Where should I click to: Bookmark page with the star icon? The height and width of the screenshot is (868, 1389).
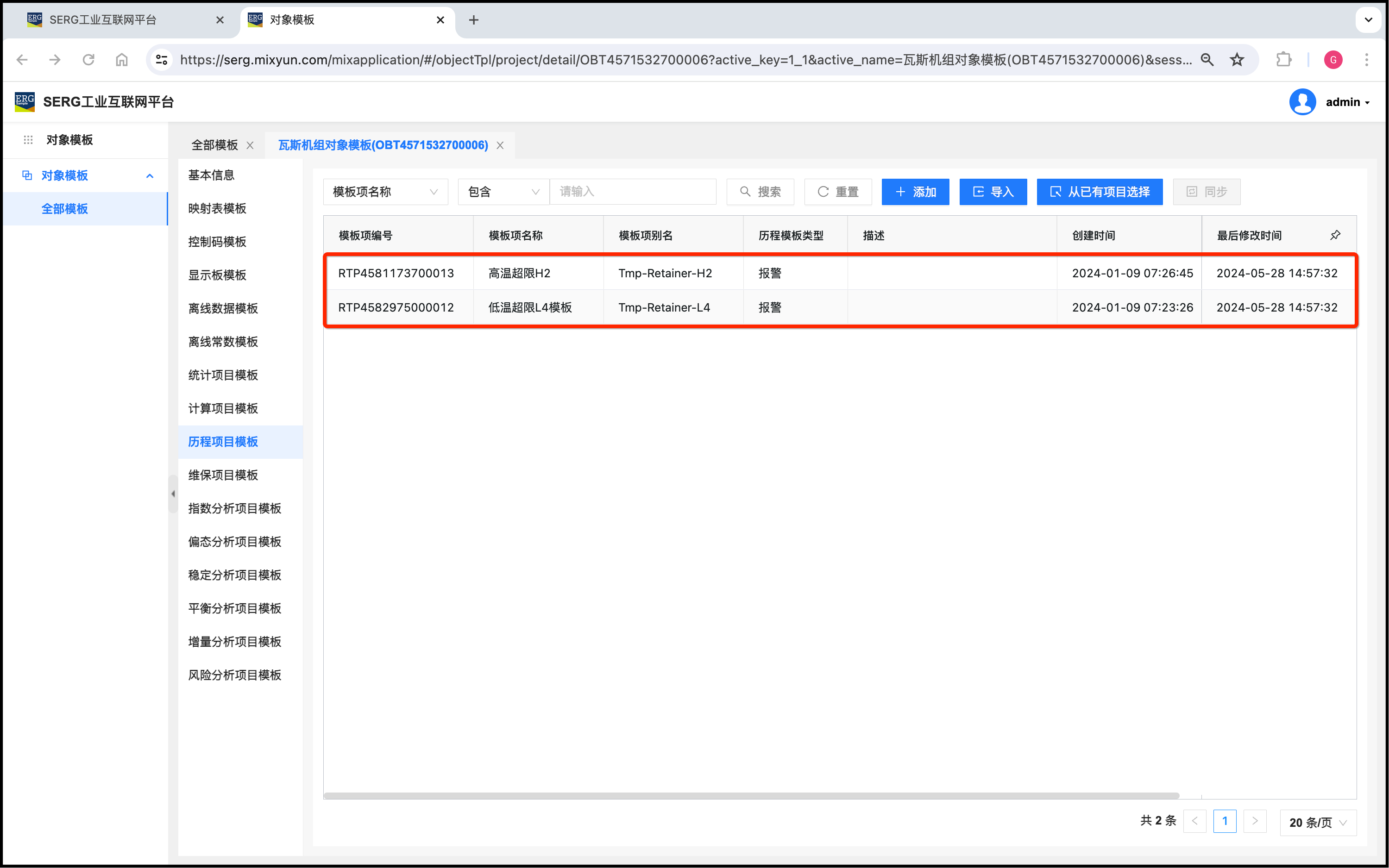(x=1237, y=60)
